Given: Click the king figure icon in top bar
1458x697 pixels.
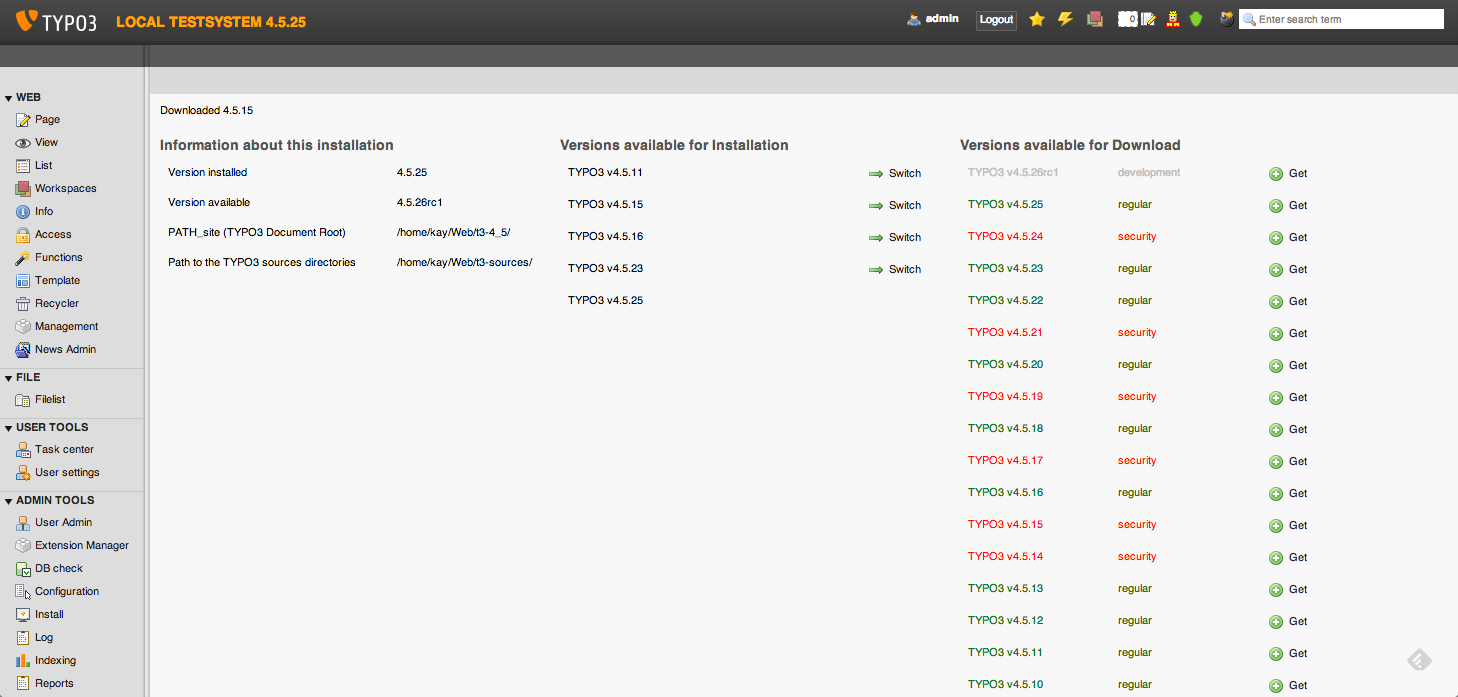Looking at the screenshot, I should point(1172,19).
